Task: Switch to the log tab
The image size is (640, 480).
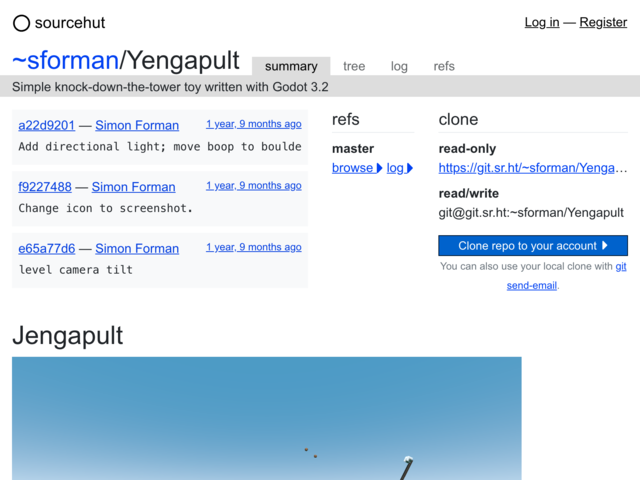Action: tap(399, 66)
